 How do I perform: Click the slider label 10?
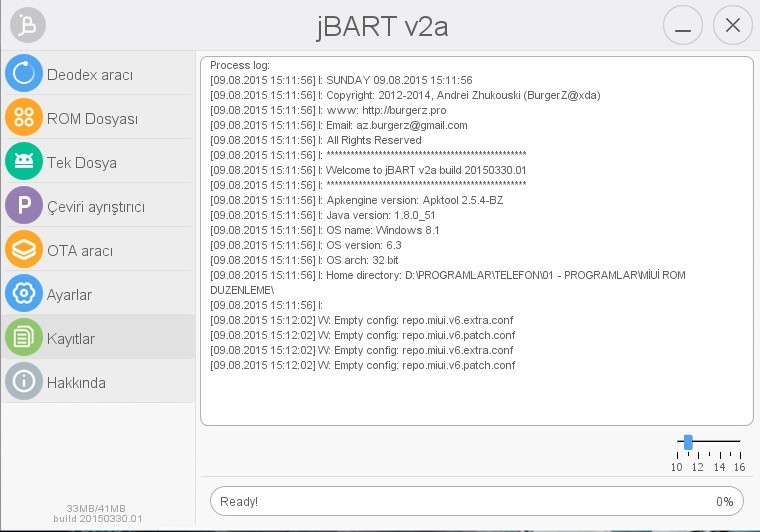[x=676, y=467]
